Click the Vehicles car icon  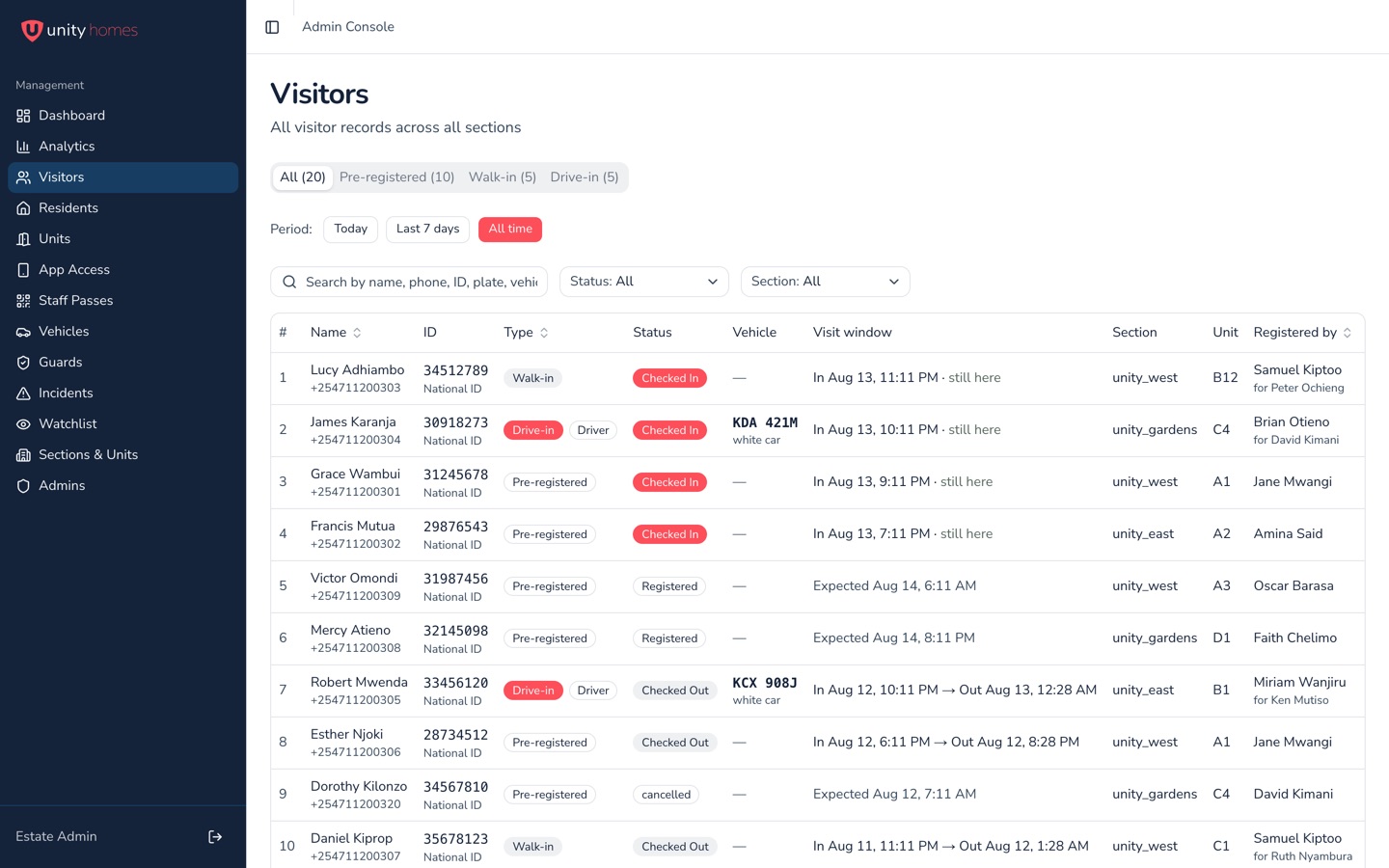(23, 332)
